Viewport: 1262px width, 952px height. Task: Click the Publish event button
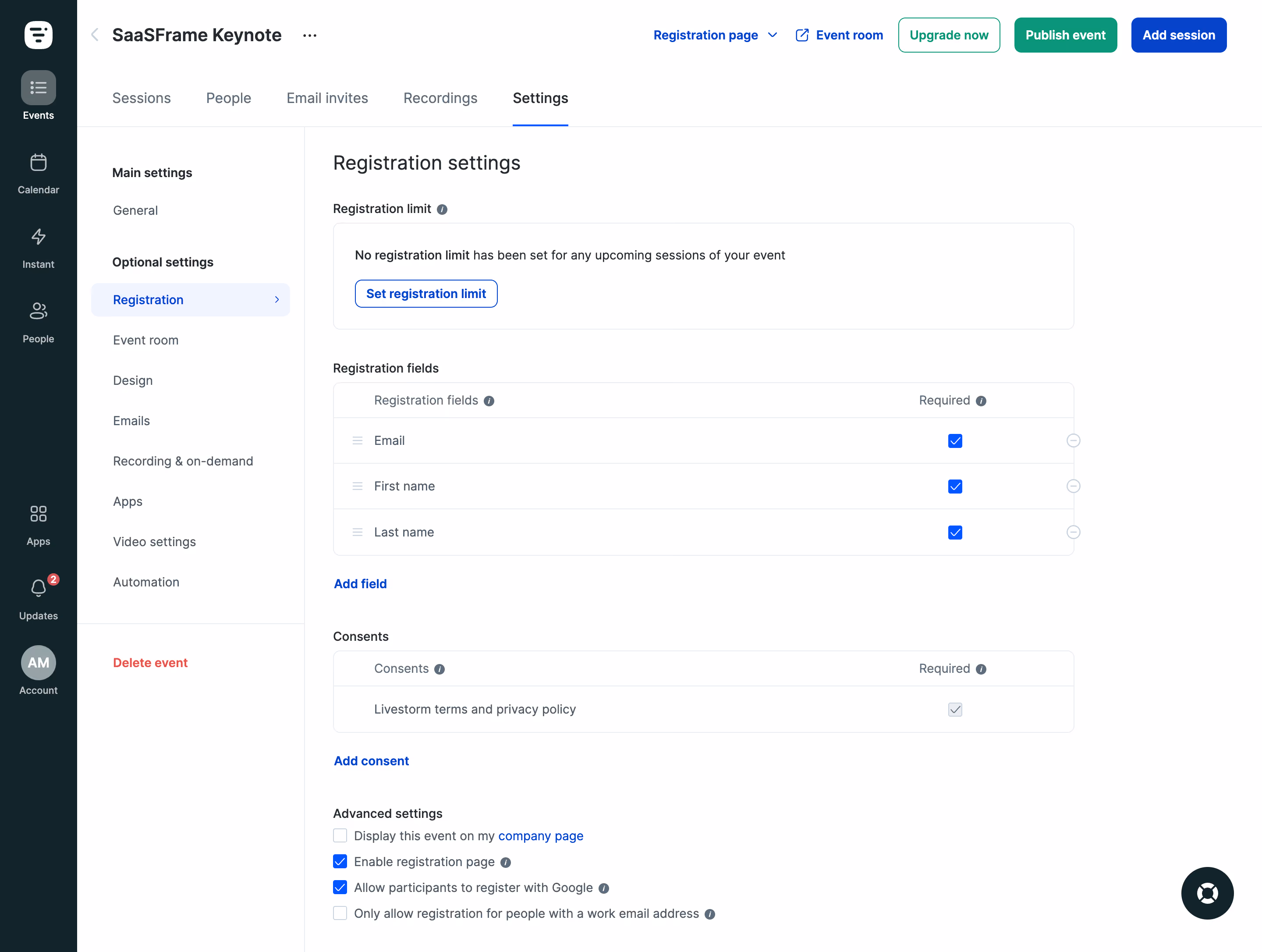point(1065,36)
